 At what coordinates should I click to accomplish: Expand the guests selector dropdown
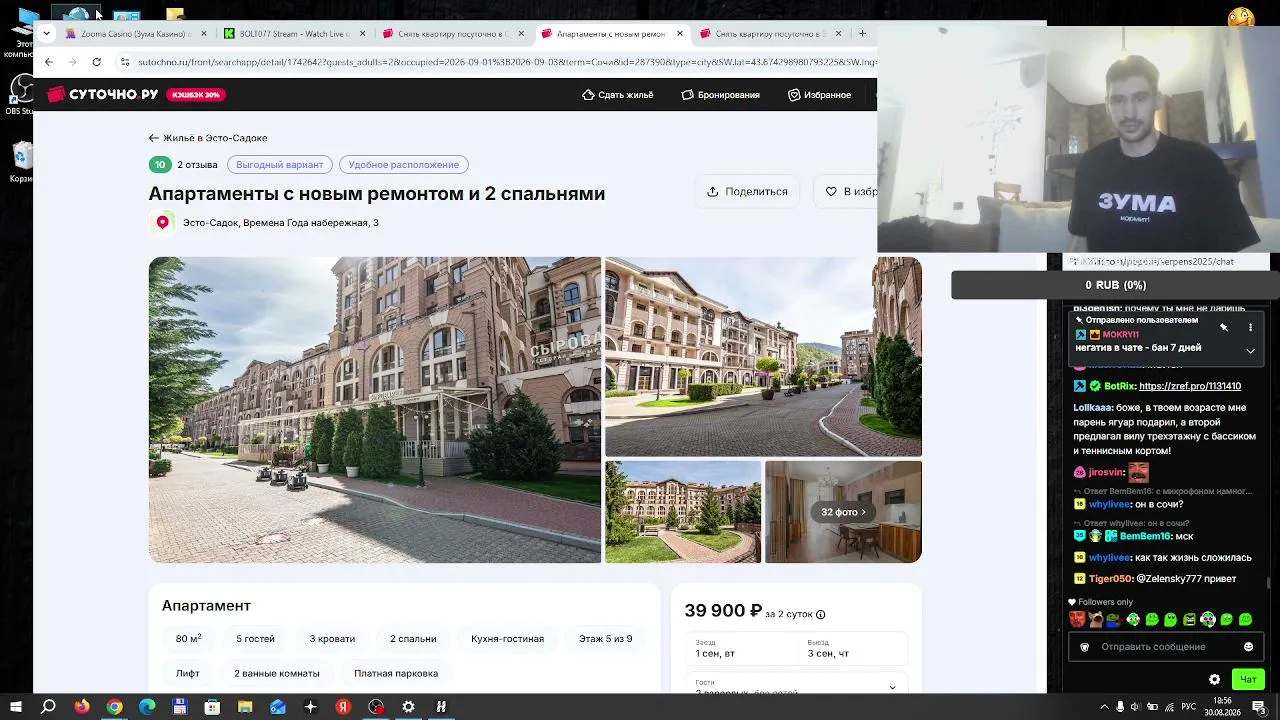click(892, 687)
